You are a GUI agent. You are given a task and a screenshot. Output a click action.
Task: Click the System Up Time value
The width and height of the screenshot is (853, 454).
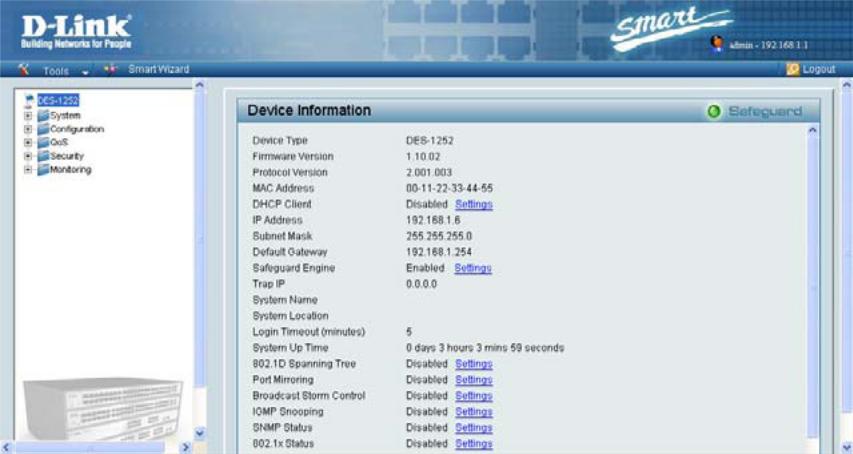tap(485, 348)
